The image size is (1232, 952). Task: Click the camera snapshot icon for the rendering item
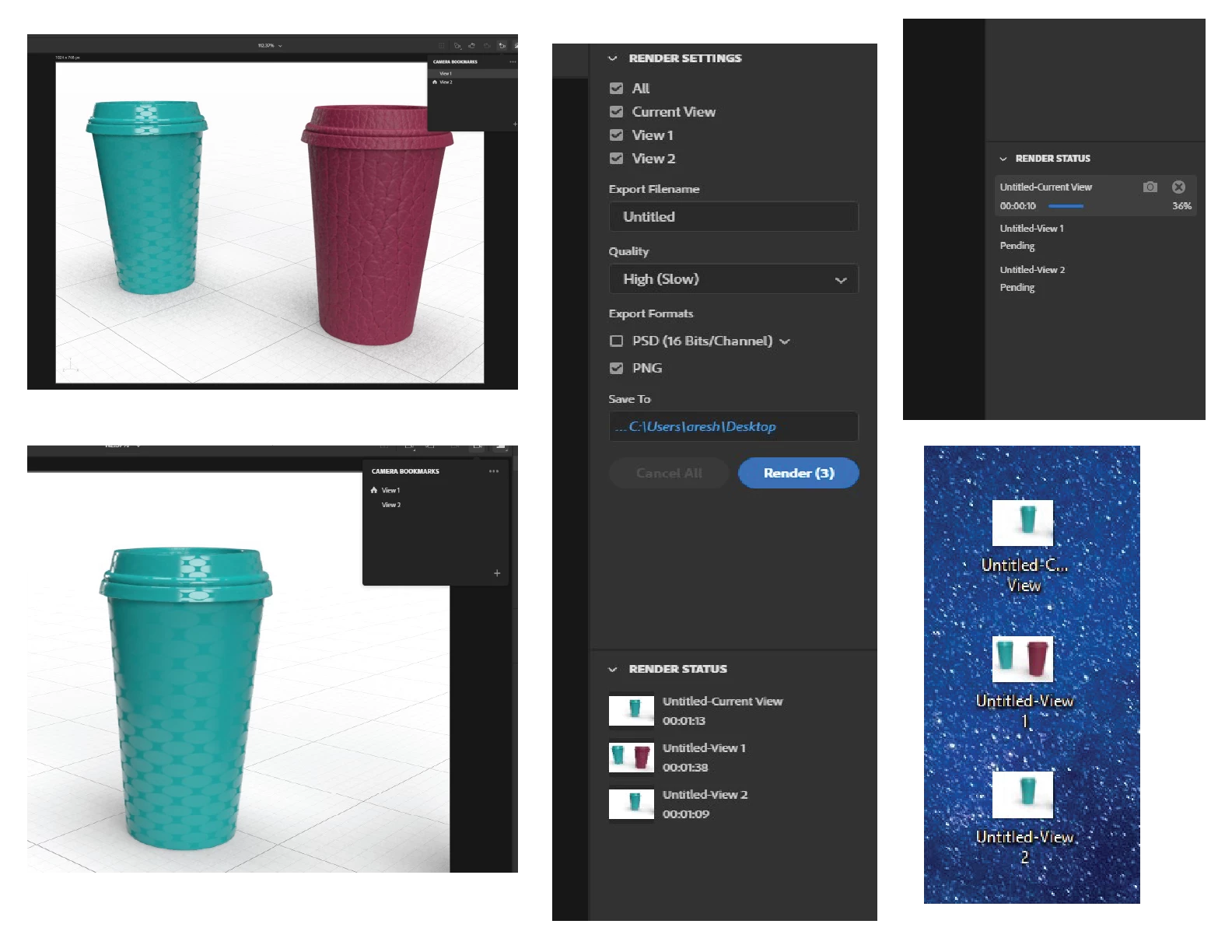click(1150, 187)
